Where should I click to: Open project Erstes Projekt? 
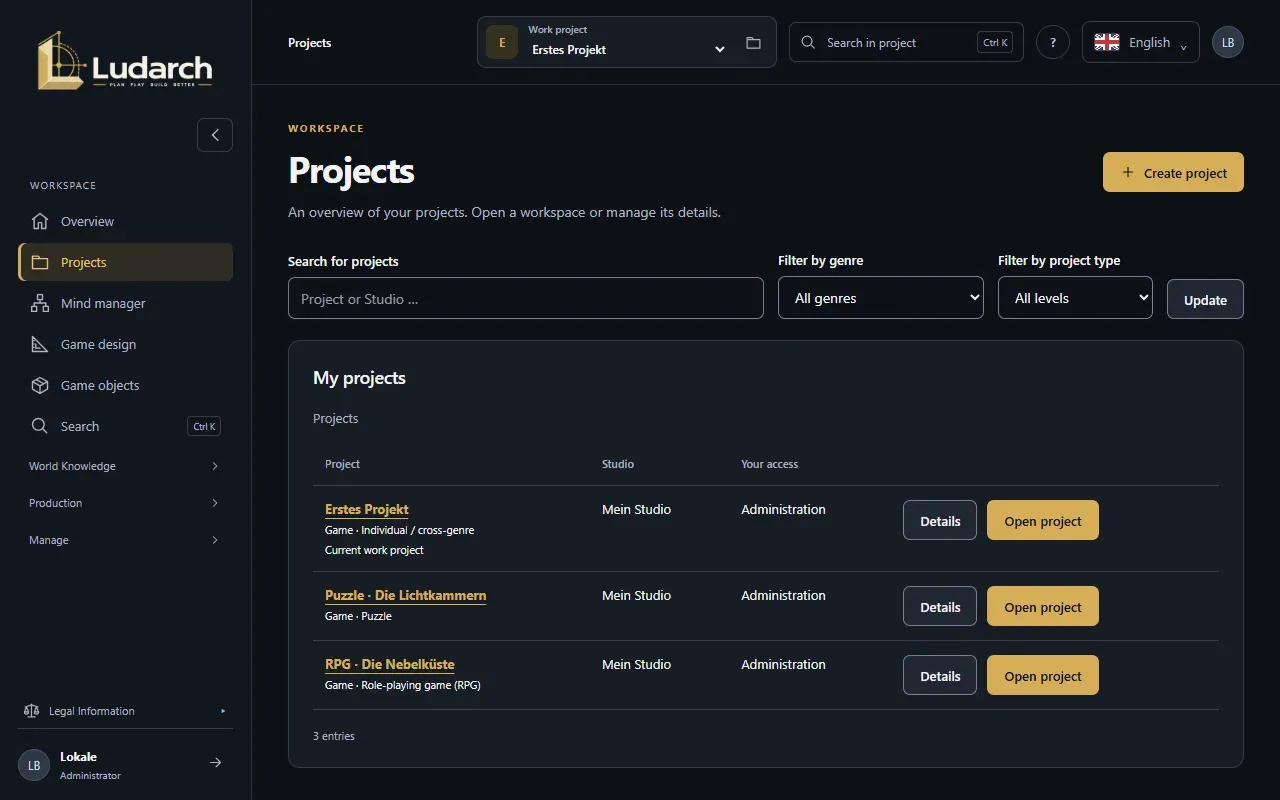pos(1043,520)
